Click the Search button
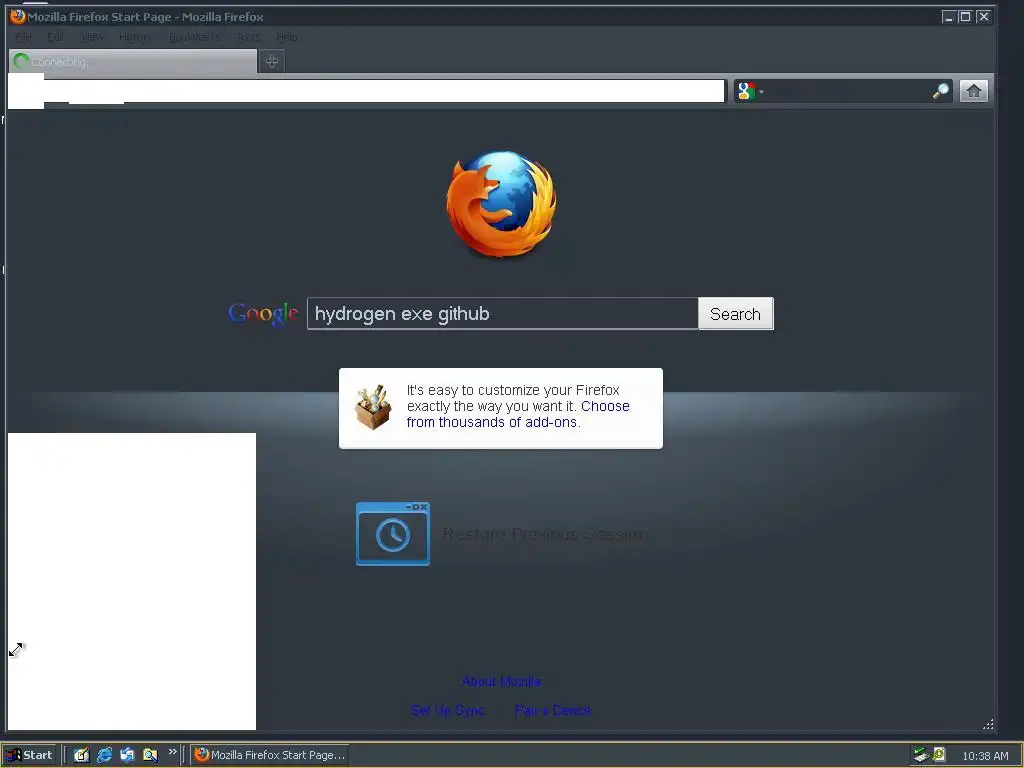The image size is (1024, 768). coord(735,314)
